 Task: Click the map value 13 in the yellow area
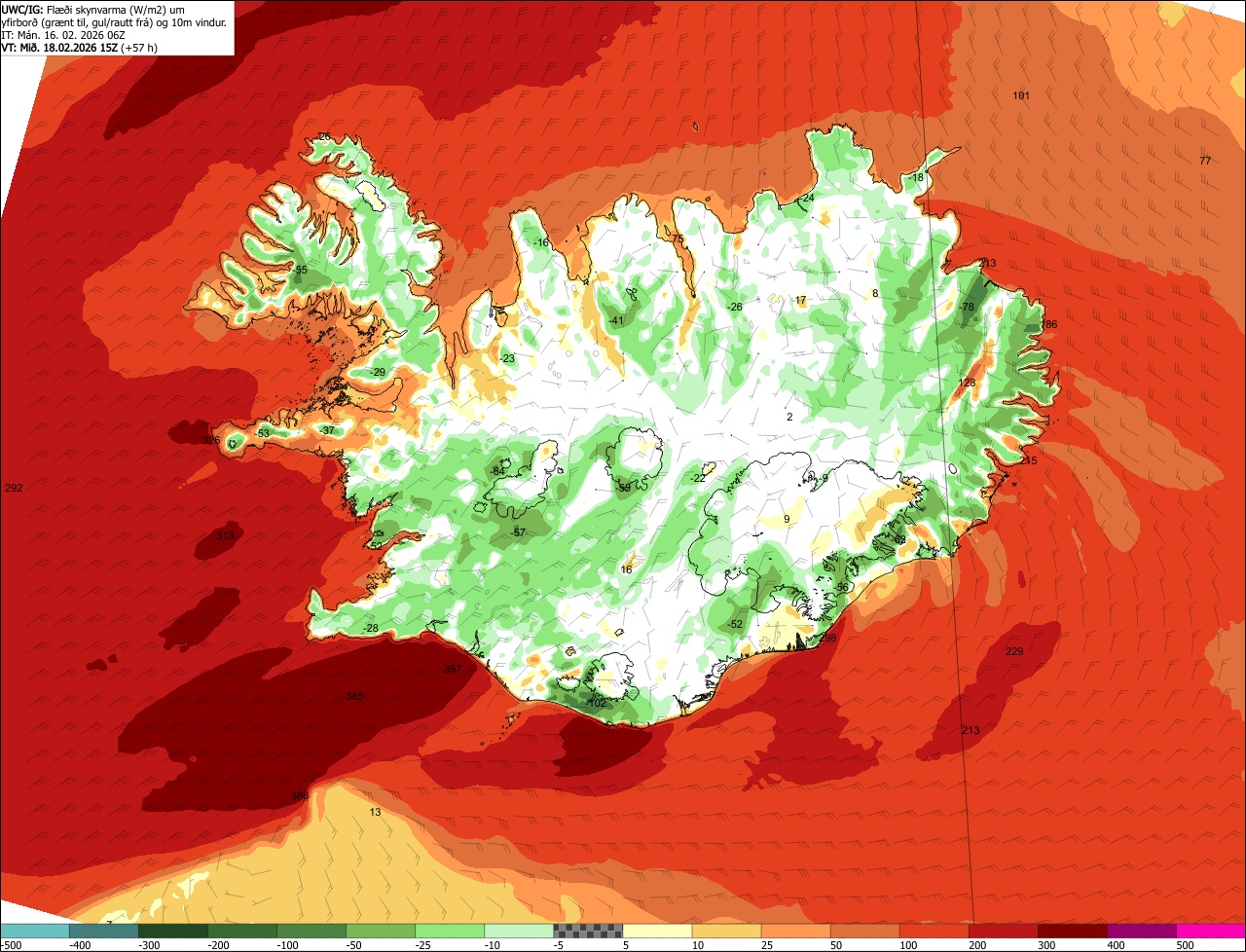(x=375, y=812)
